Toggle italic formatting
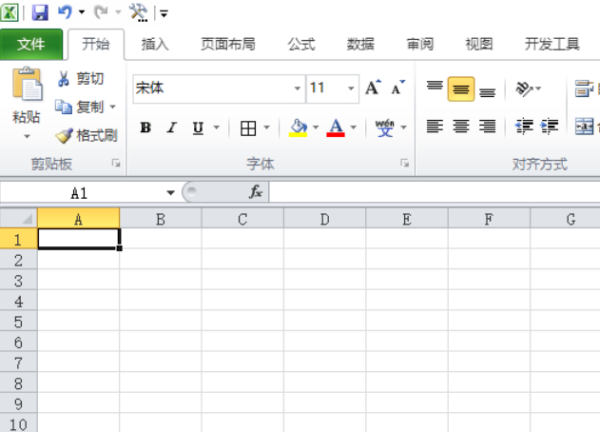This screenshot has height=432, width=600. point(172,127)
